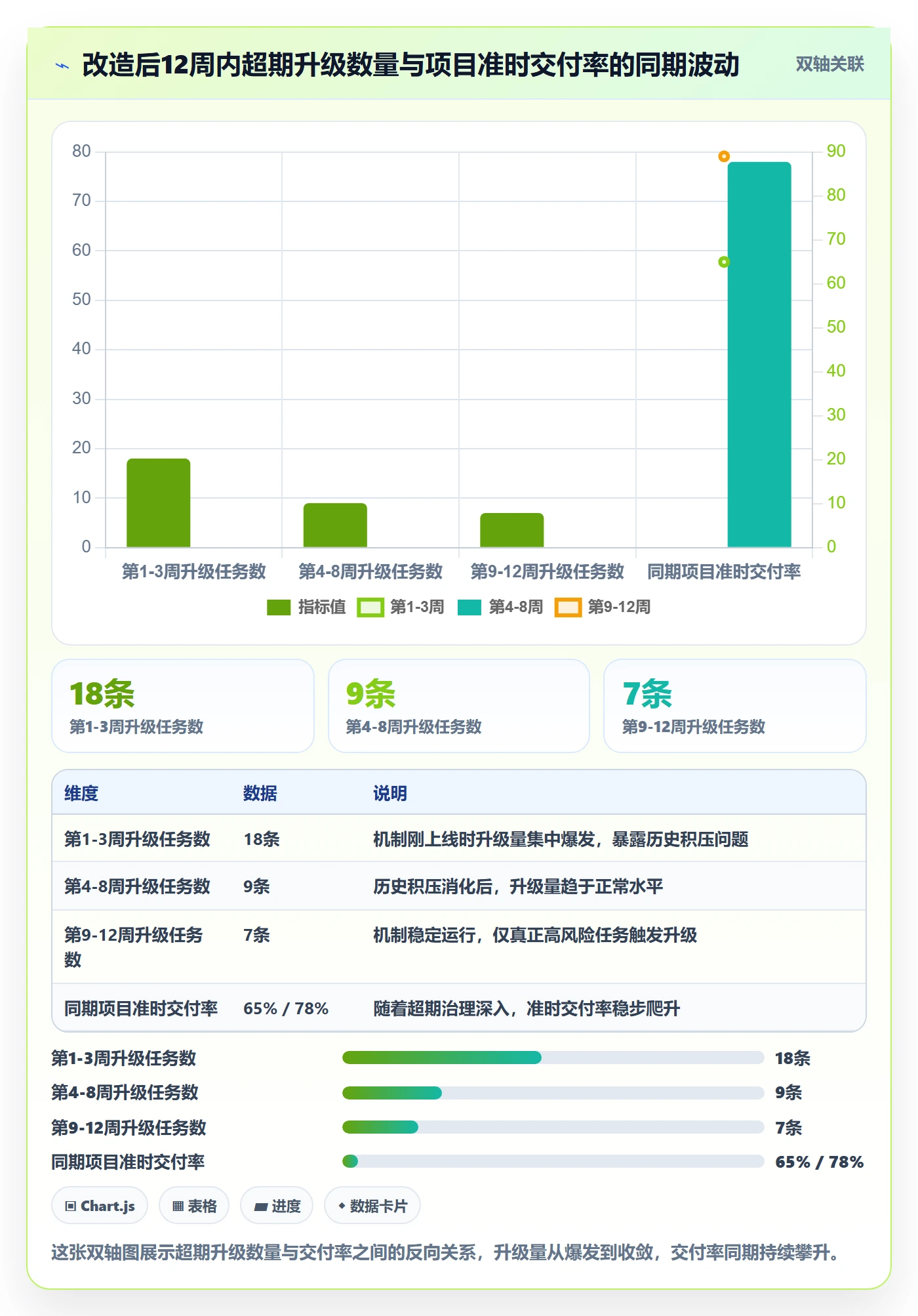Click the 数据卡片 tag

[x=372, y=1206]
